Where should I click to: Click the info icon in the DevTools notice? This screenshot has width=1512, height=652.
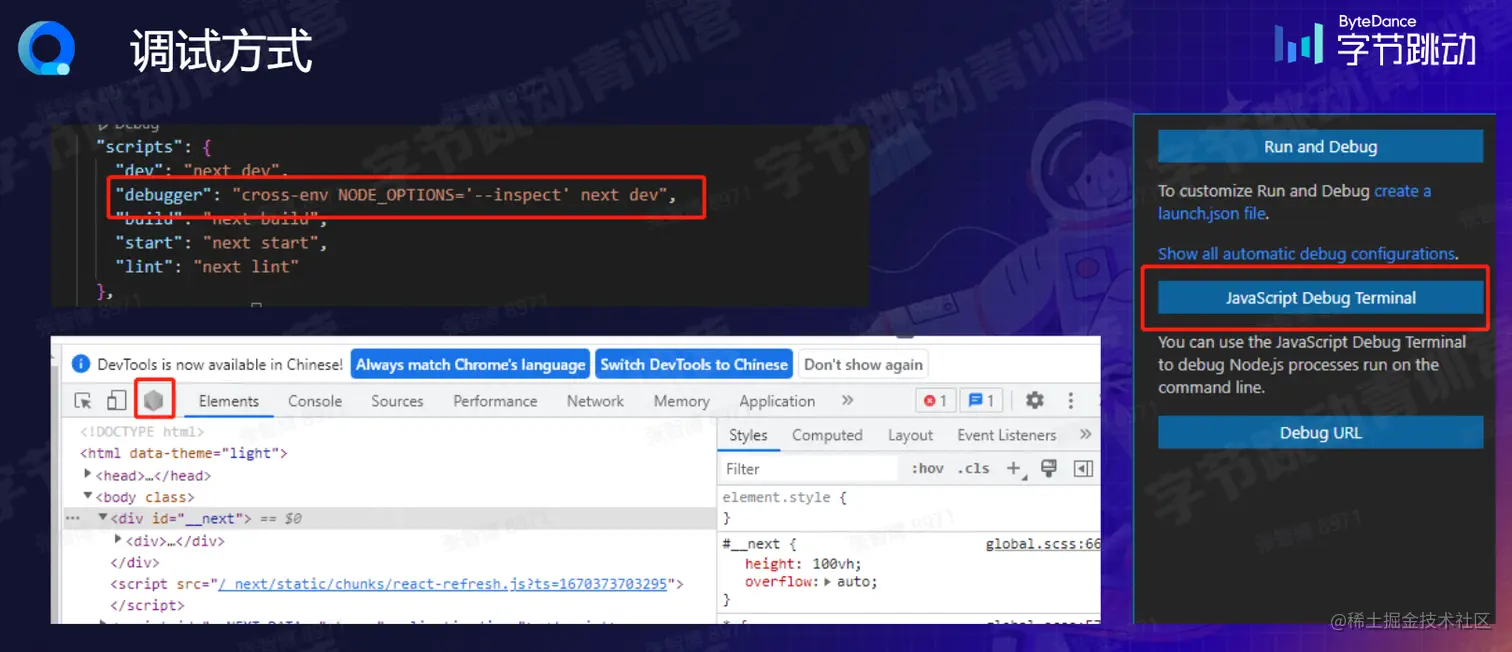(x=82, y=364)
